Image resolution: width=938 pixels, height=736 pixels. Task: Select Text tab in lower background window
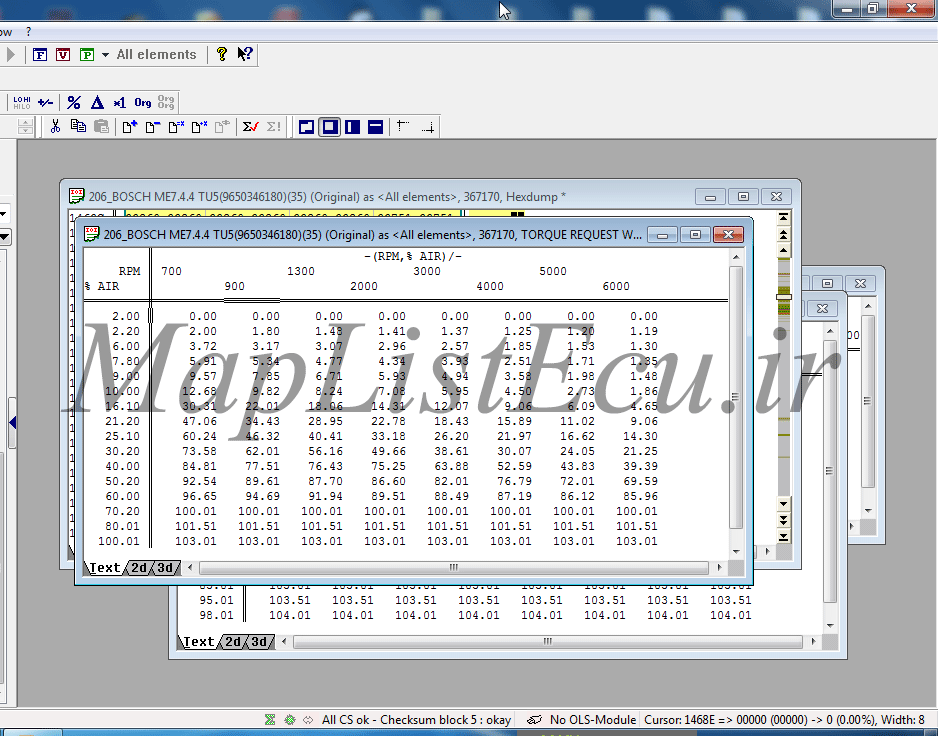199,642
